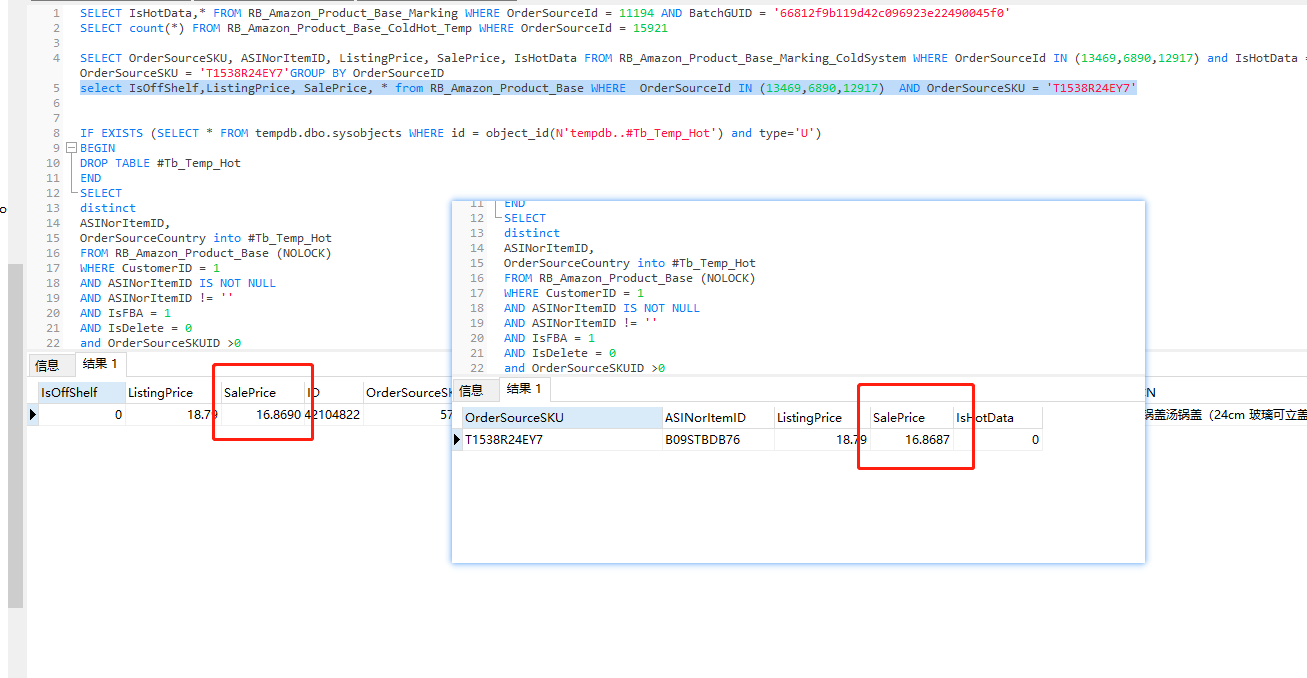Click the row marker arrow in inset results
Screen dimensions: 1307x678
(457, 439)
